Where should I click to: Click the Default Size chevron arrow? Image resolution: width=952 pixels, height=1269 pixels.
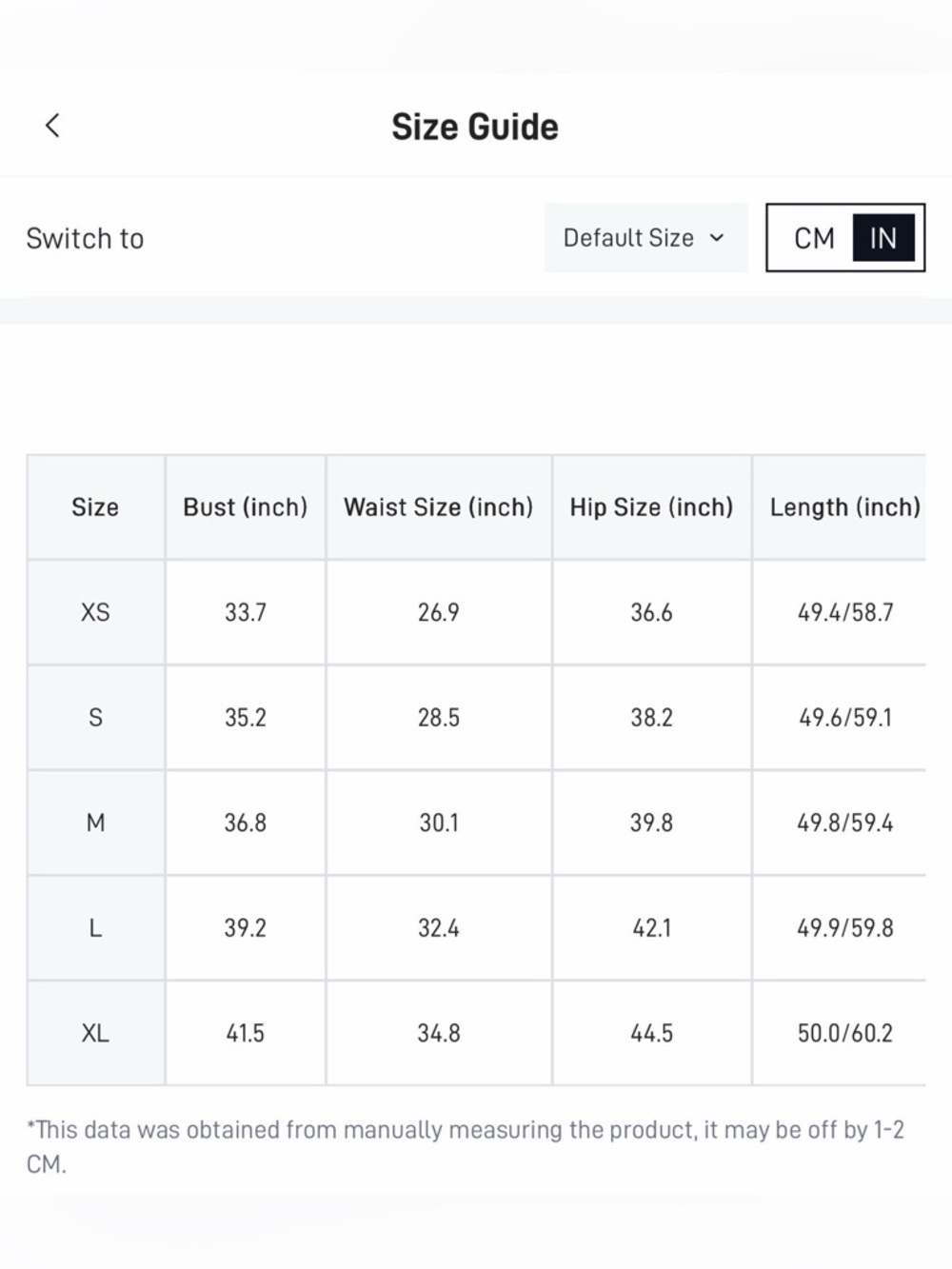pos(717,238)
